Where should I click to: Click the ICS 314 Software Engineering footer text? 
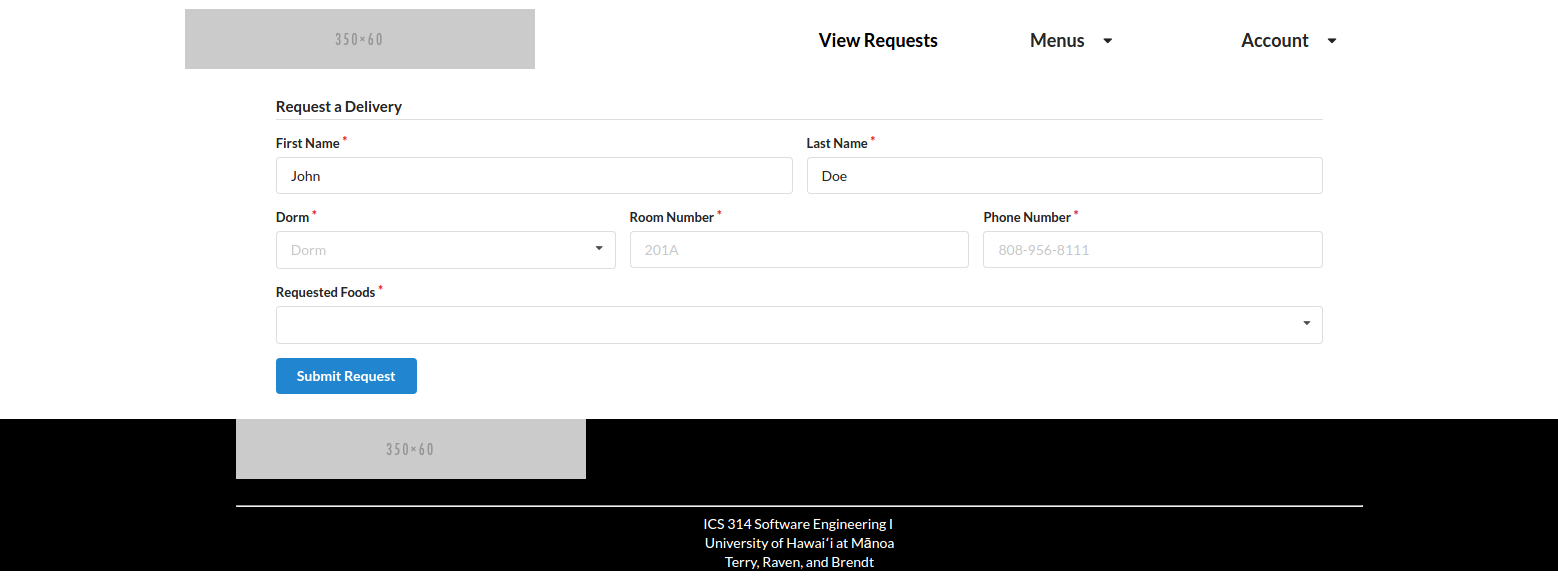tap(798, 524)
